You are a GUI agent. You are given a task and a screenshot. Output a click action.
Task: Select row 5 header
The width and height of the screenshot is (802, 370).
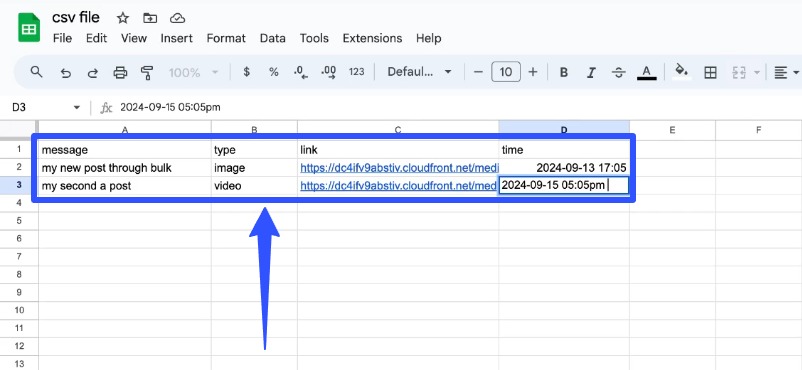(19, 221)
